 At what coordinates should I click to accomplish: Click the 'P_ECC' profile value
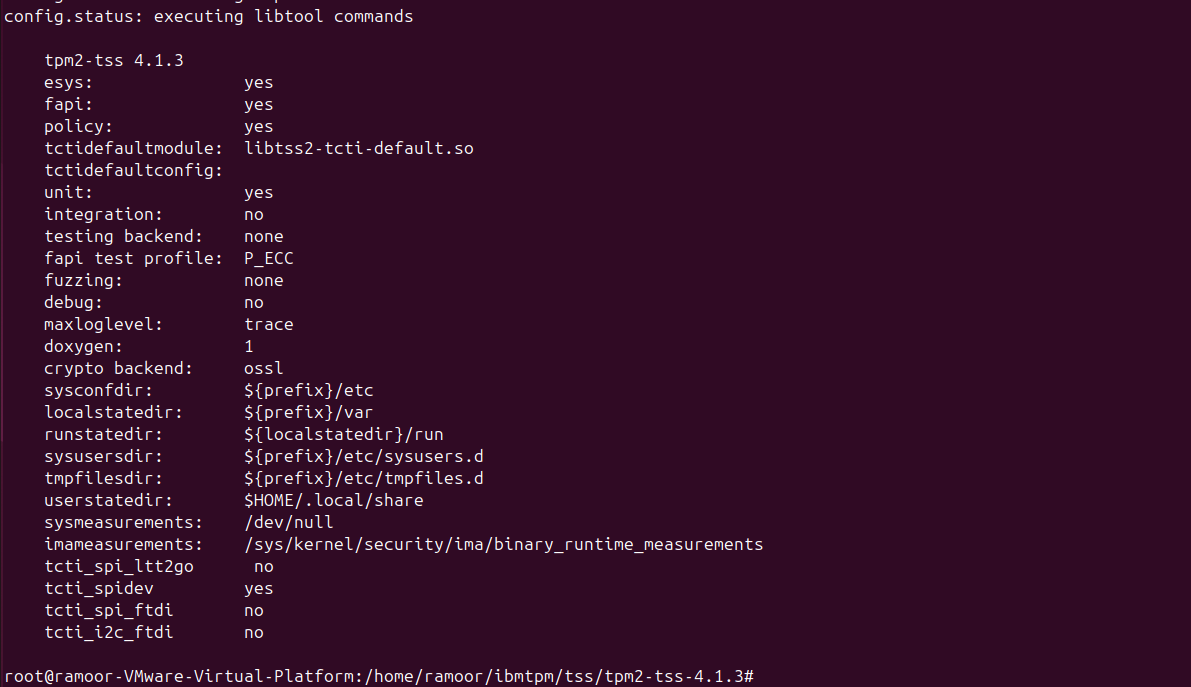click(x=268, y=258)
